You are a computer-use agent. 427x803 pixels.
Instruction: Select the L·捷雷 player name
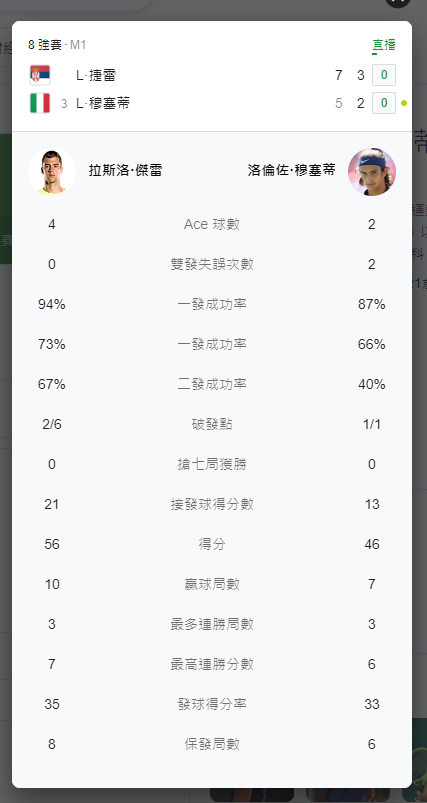[x=96, y=76]
